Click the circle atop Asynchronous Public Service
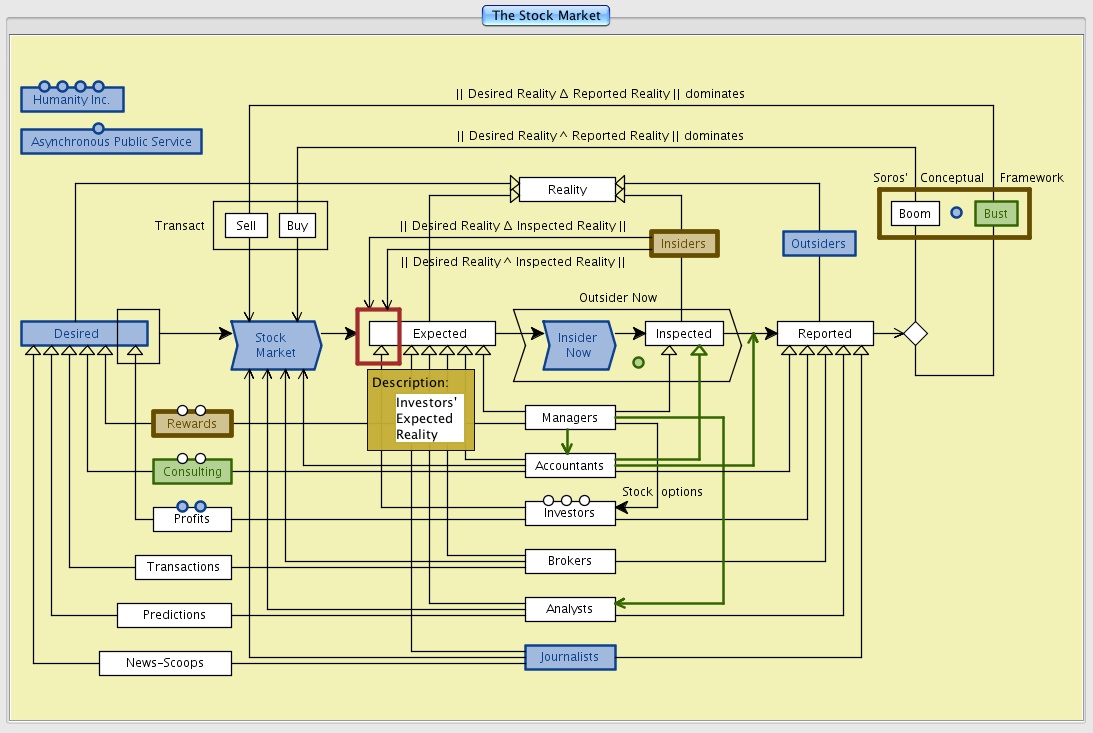 (x=98, y=128)
